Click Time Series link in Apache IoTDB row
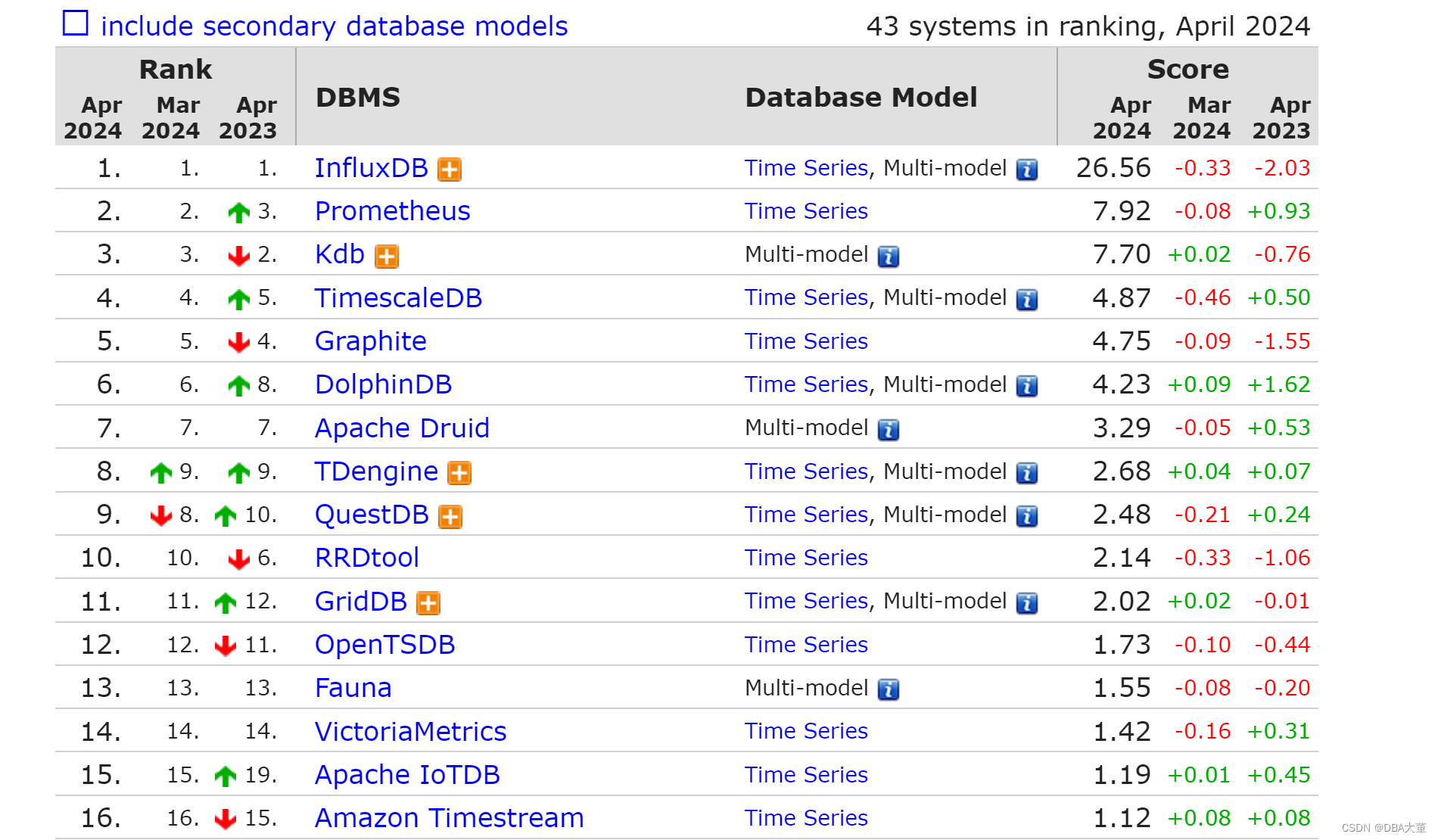Viewport: 1438px width, 840px height. pos(806,775)
